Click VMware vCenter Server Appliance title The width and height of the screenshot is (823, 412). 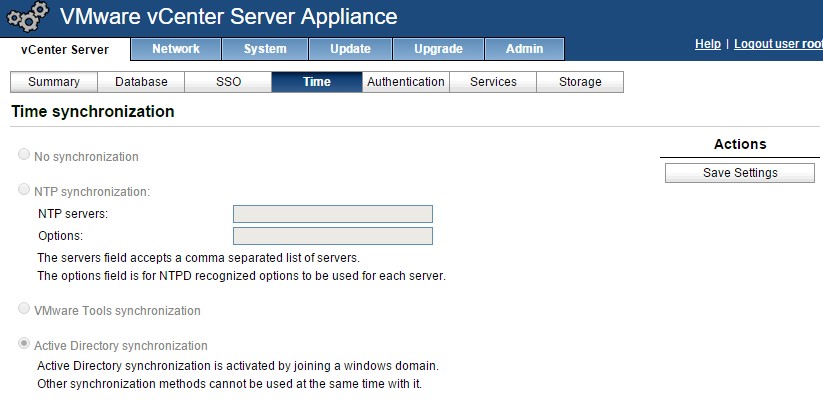[229, 16]
